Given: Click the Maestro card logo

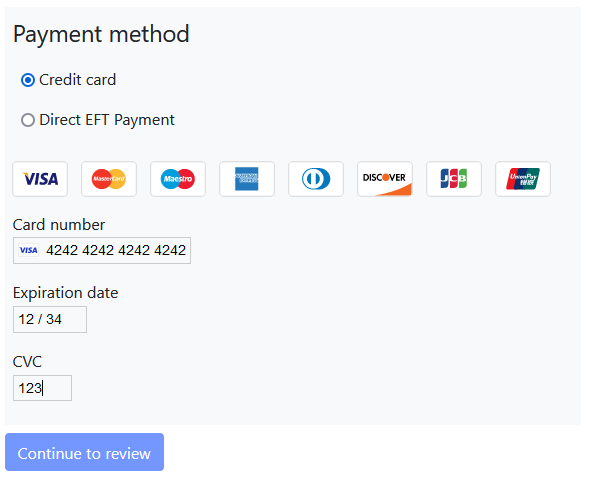Looking at the screenshot, I should click(x=178, y=179).
